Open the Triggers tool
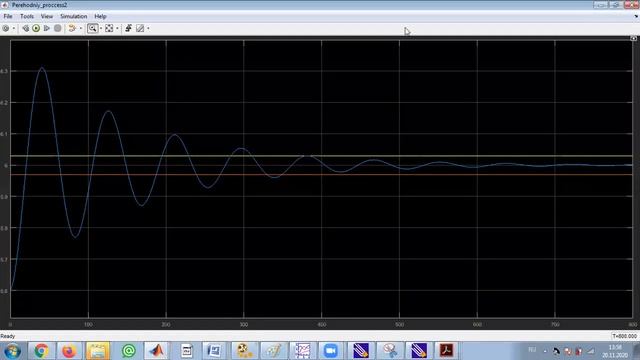The image size is (640, 360). click(128, 28)
